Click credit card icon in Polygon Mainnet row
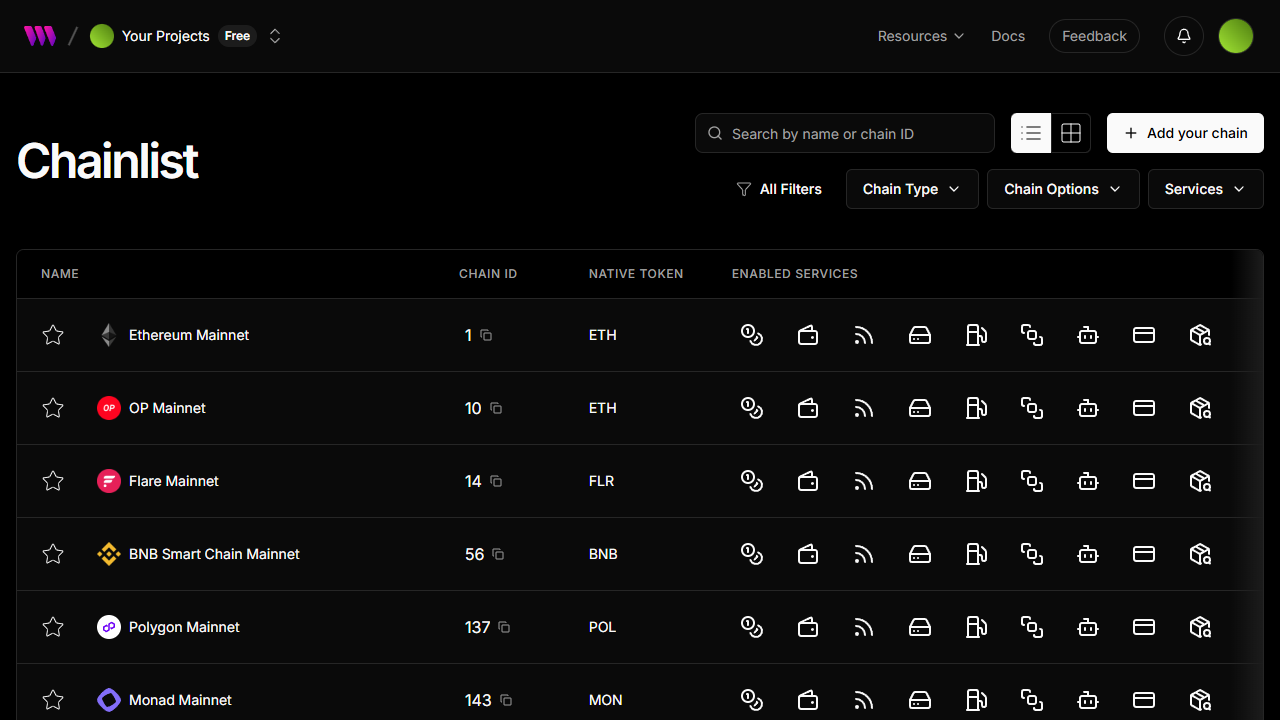The image size is (1280, 720). (1144, 627)
